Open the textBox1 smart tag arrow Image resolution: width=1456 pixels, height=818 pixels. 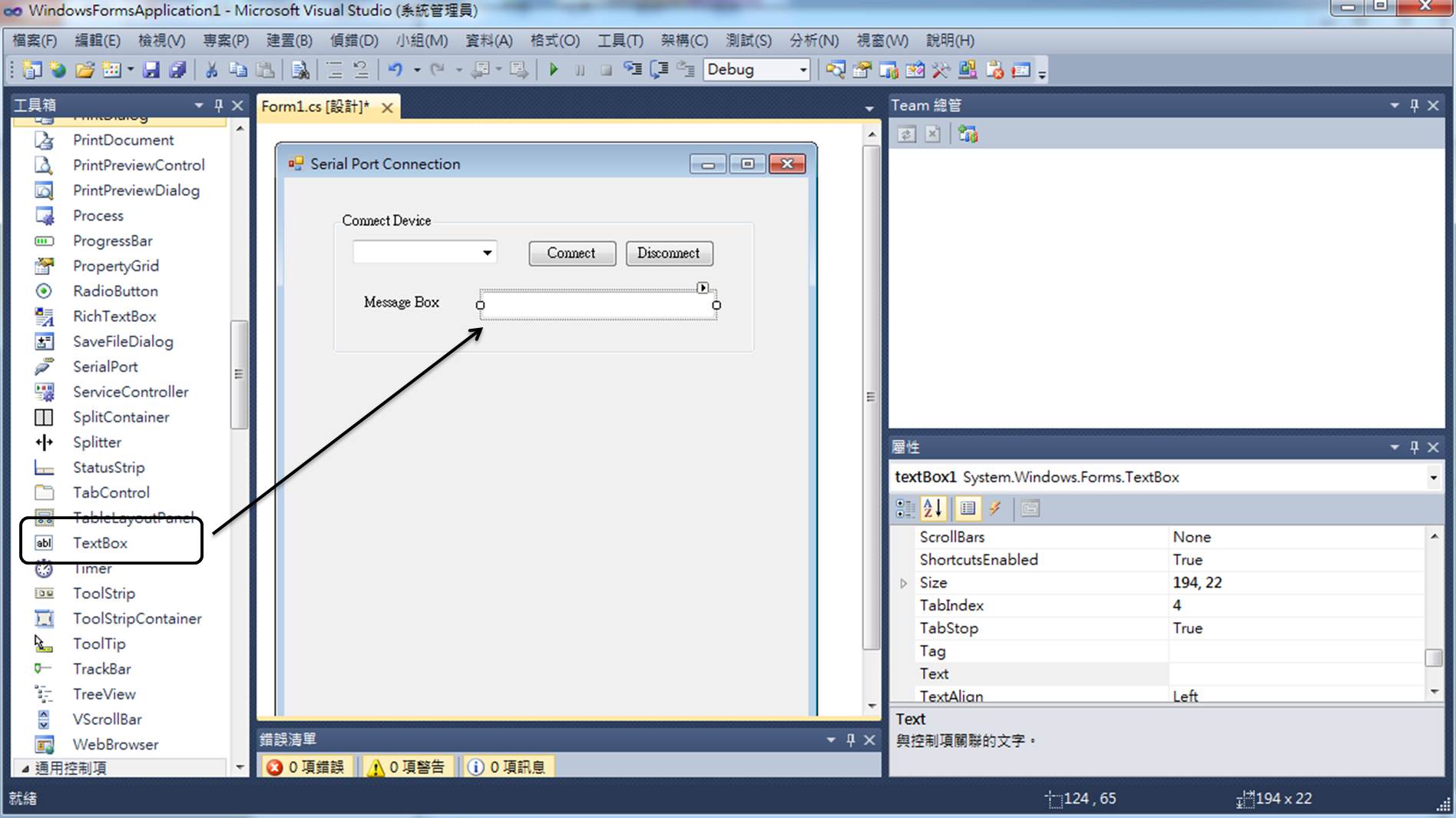702,288
